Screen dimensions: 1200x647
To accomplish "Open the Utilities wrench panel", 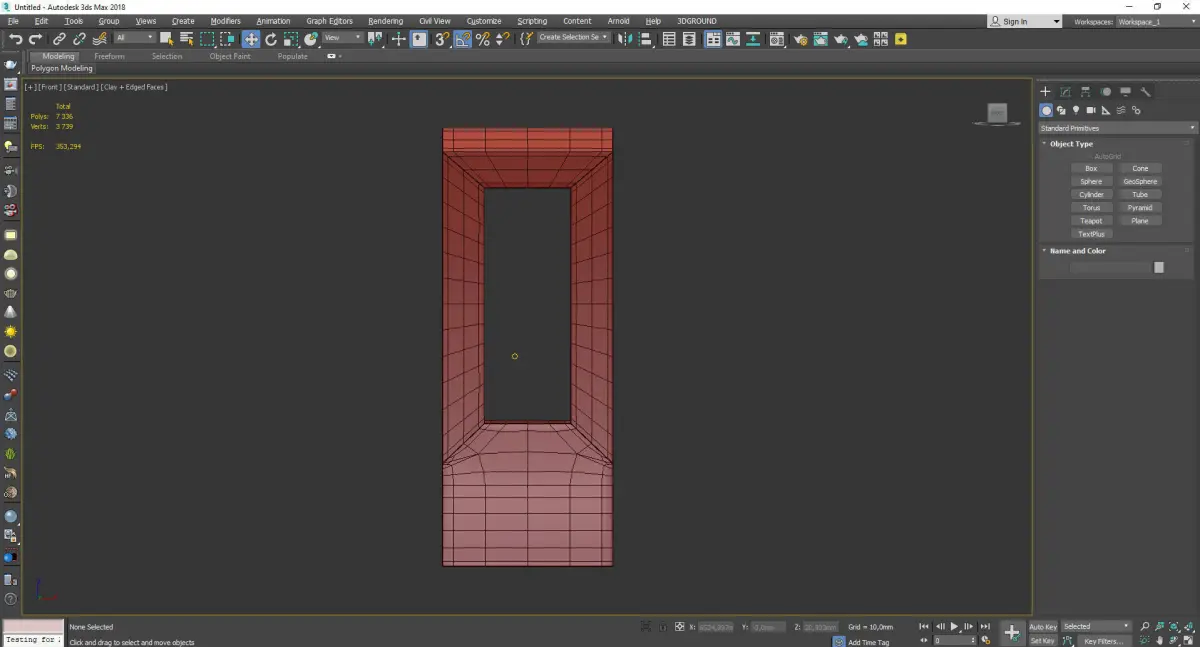I will [1146, 92].
